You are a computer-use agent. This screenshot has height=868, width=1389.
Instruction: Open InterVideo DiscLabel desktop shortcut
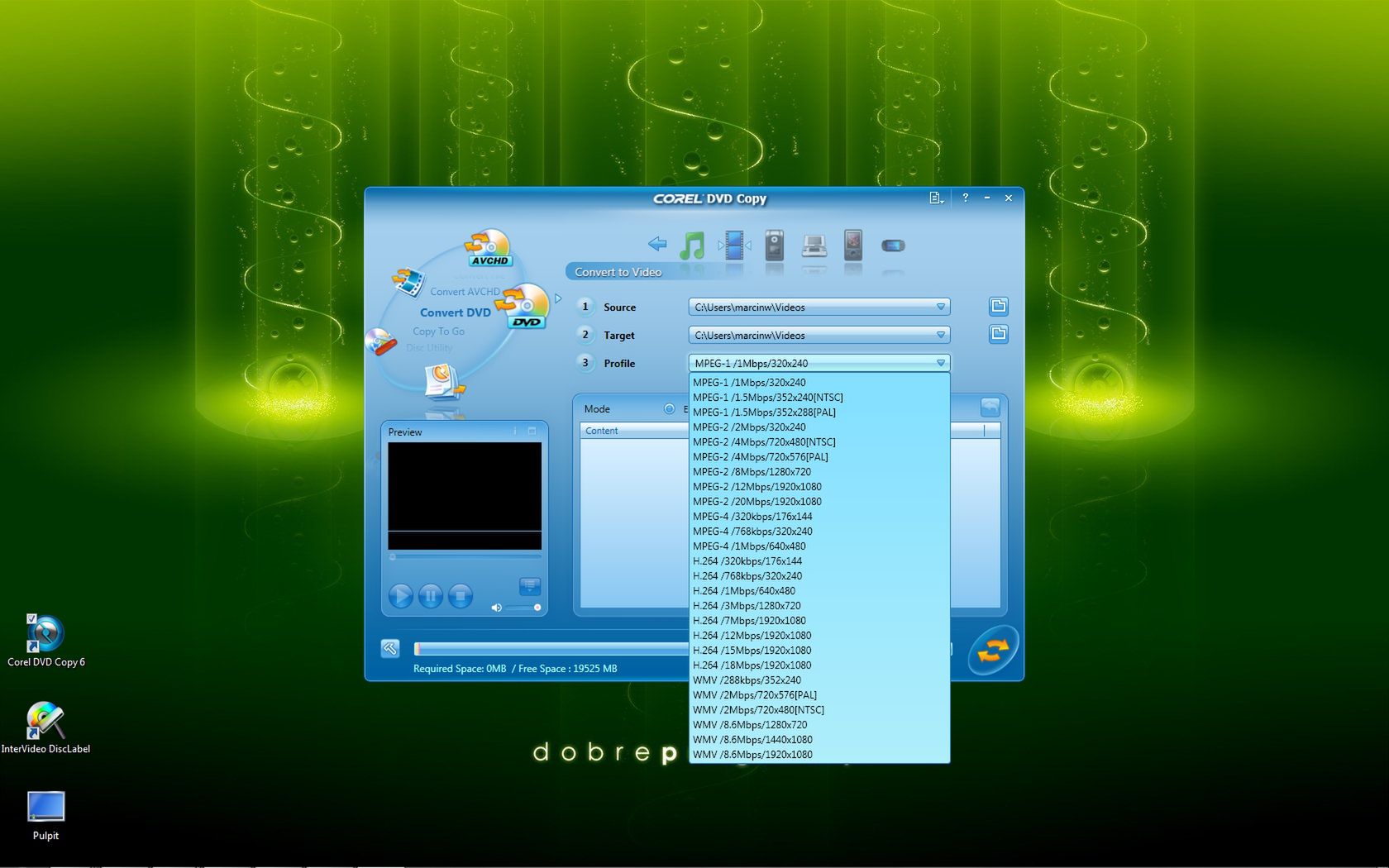click(x=45, y=727)
